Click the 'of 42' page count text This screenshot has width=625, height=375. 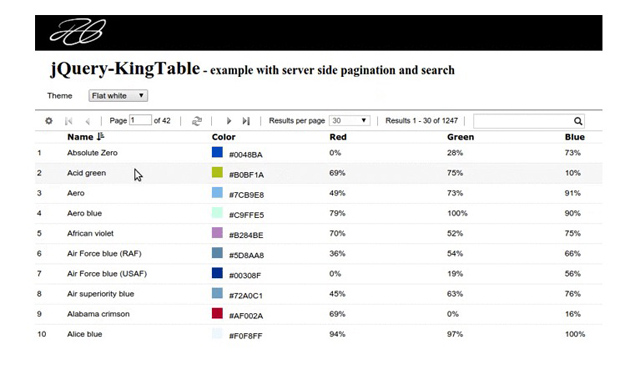[x=162, y=120]
